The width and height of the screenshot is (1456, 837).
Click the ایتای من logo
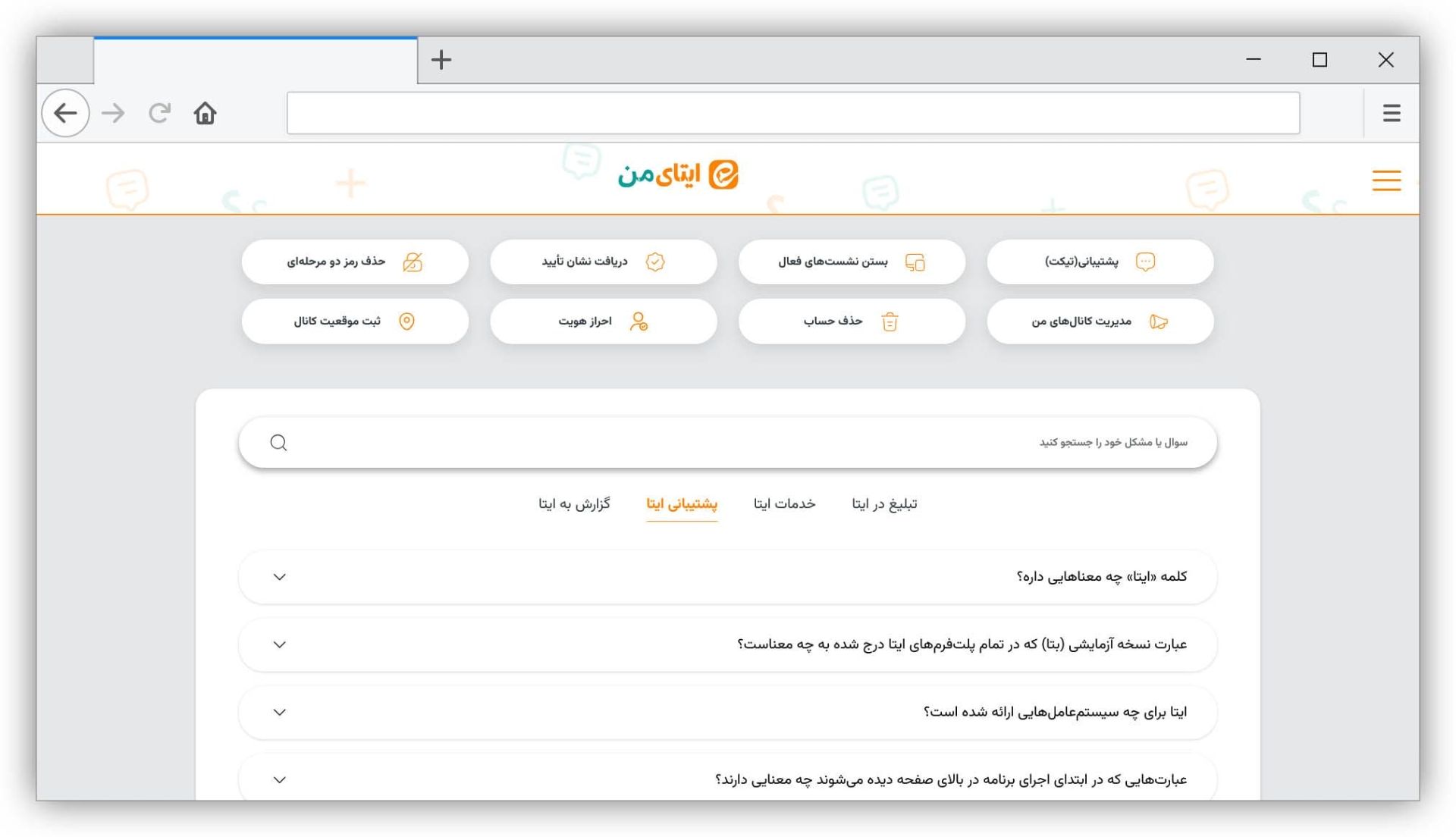[678, 175]
